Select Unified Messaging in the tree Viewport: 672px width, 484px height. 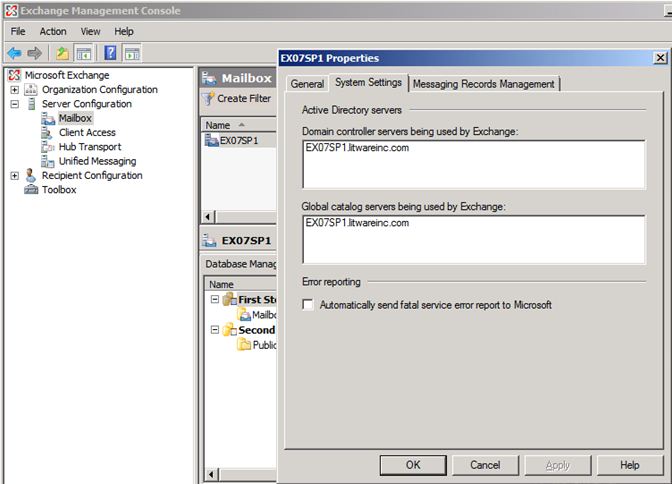pyautogui.click(x=97, y=161)
